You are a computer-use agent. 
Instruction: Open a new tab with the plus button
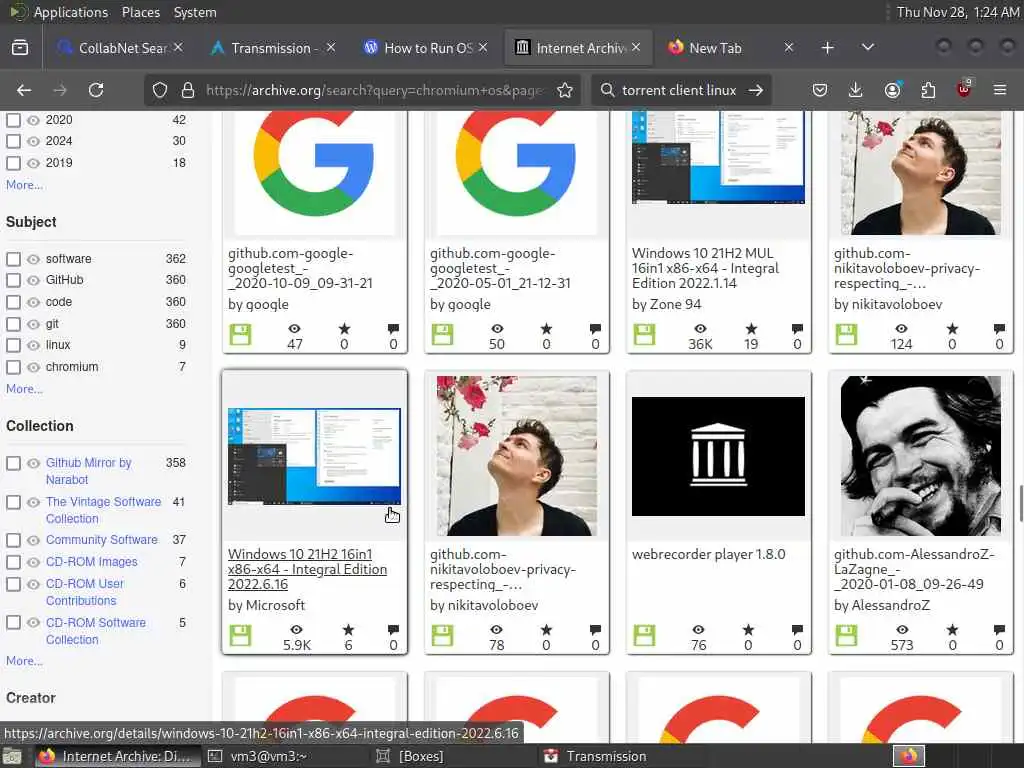(827, 48)
